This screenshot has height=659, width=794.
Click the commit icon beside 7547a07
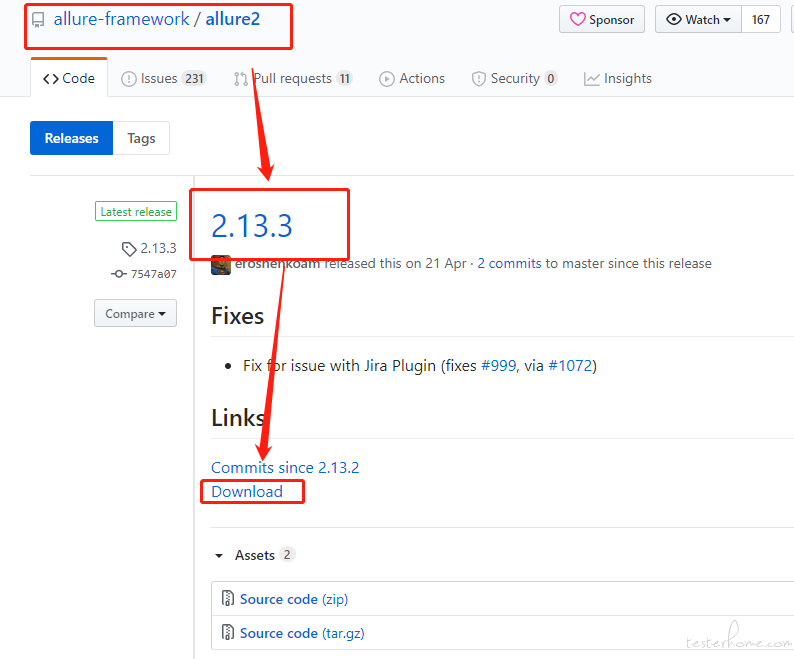click(x=118, y=274)
